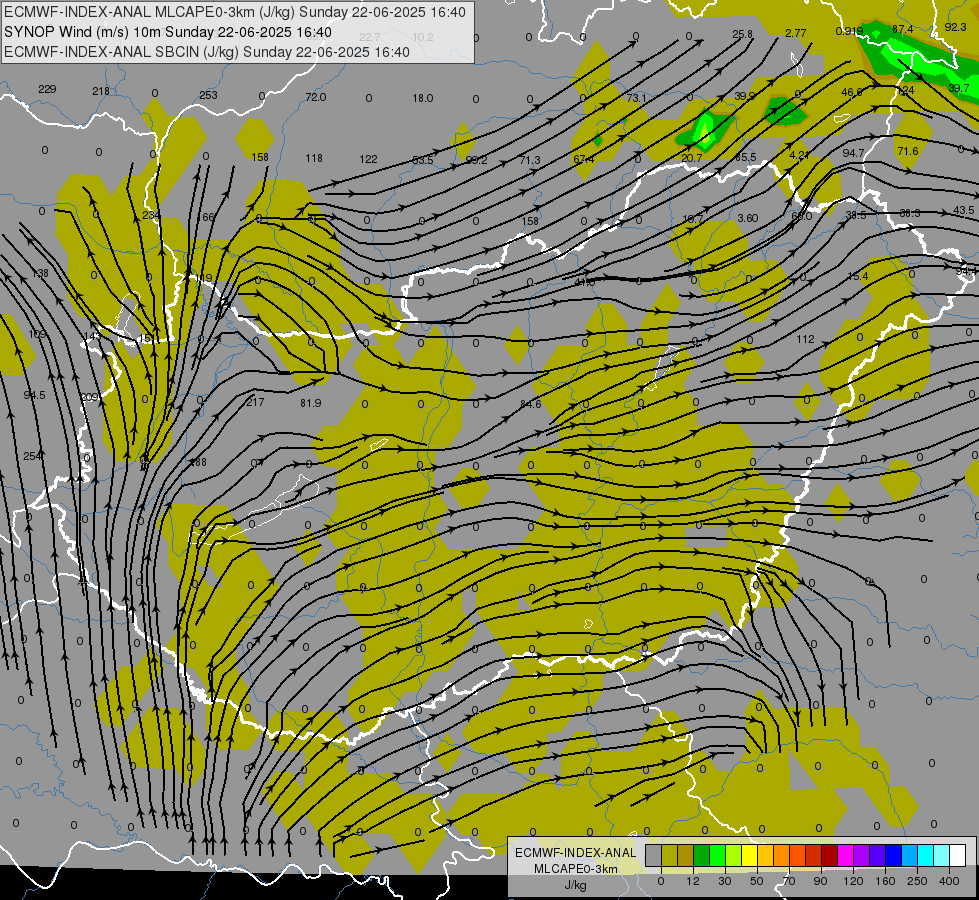The width and height of the screenshot is (979, 900).
Task: Click the legend scale label 50
Action: click(x=757, y=881)
